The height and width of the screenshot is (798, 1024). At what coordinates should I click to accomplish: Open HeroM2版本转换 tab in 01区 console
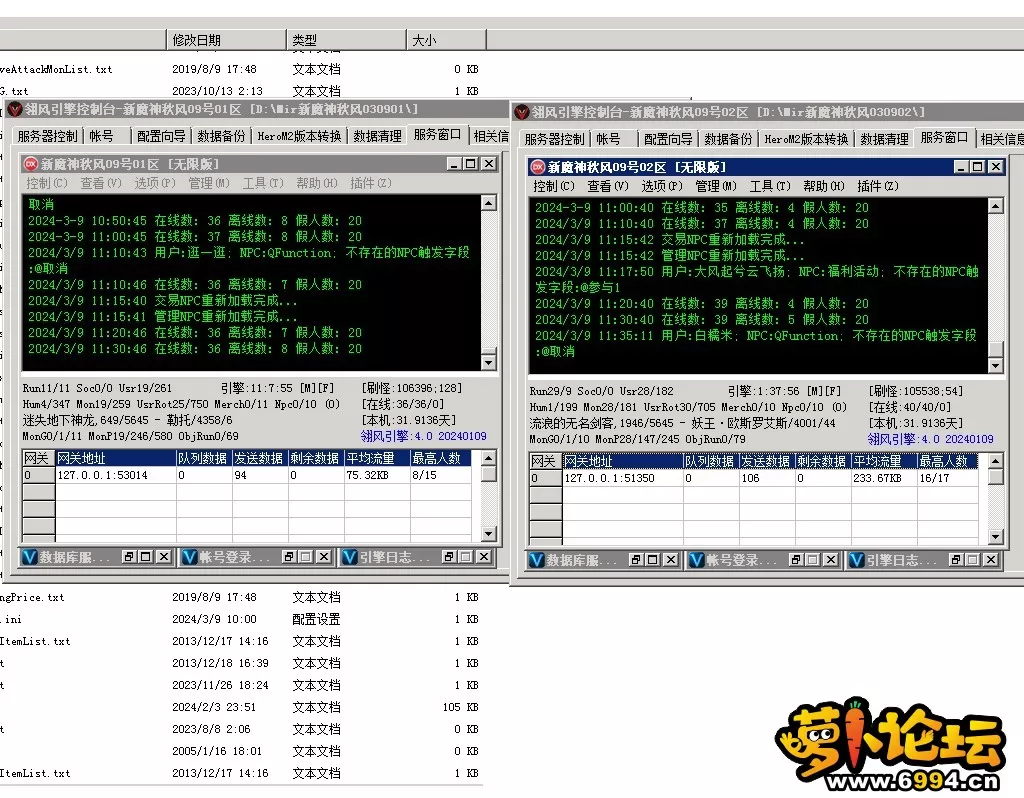pyautogui.click(x=299, y=136)
